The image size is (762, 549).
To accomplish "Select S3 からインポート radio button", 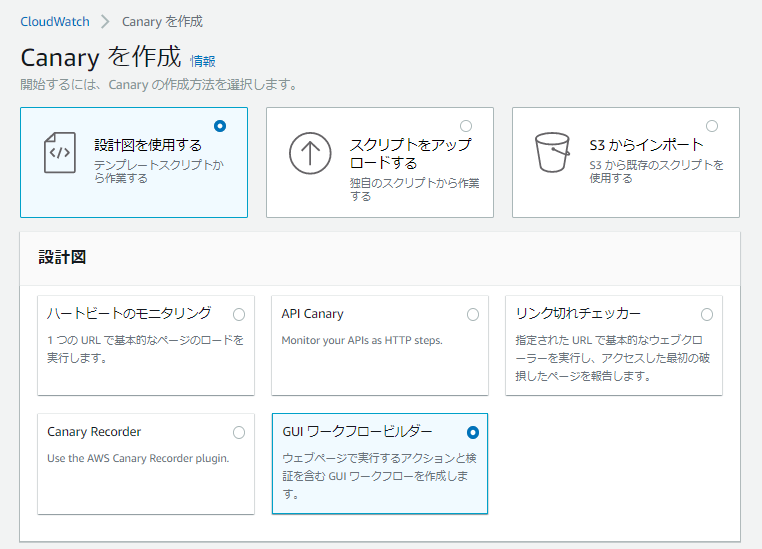I will 712,126.
